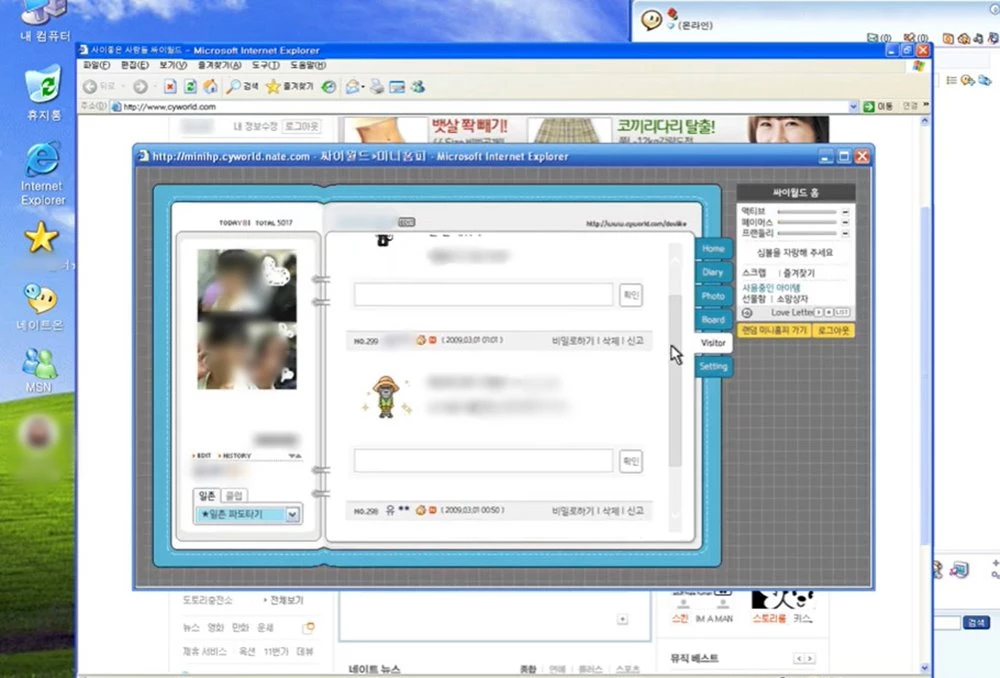Click the green Refresh icon
This screenshot has width=1000, height=678.
point(190,87)
